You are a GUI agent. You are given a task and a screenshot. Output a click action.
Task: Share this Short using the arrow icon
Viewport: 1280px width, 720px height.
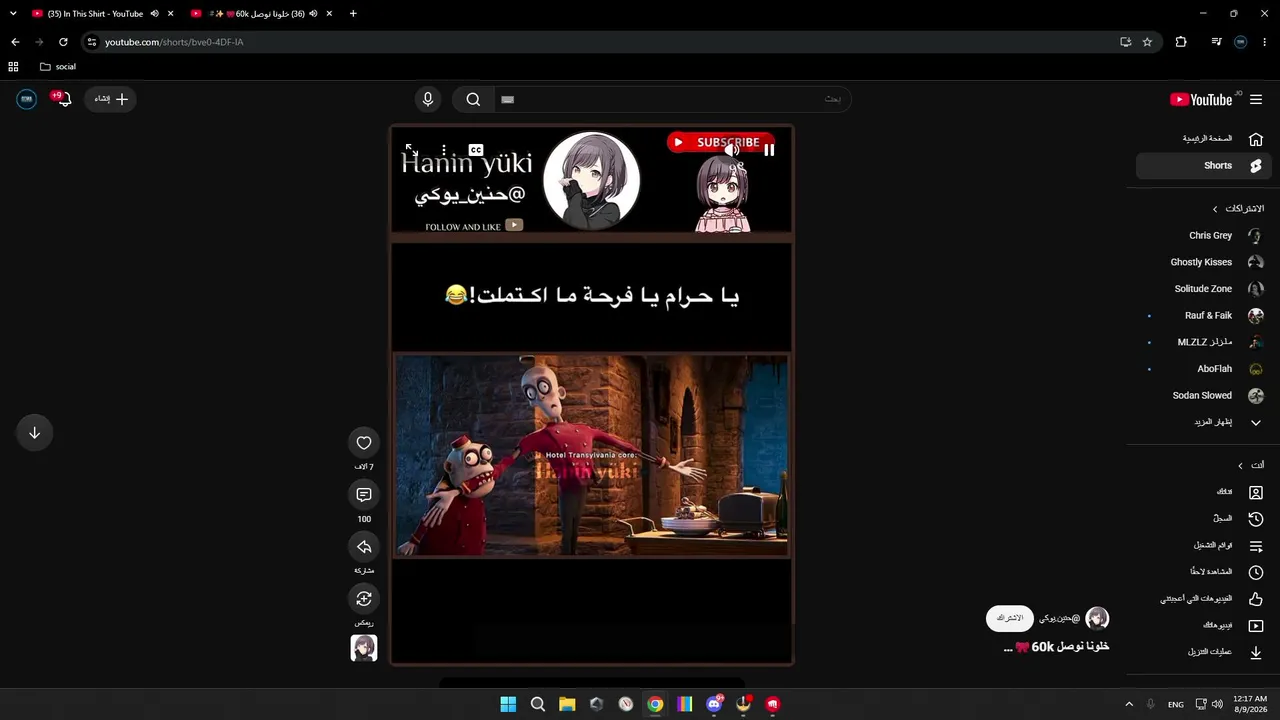point(364,547)
